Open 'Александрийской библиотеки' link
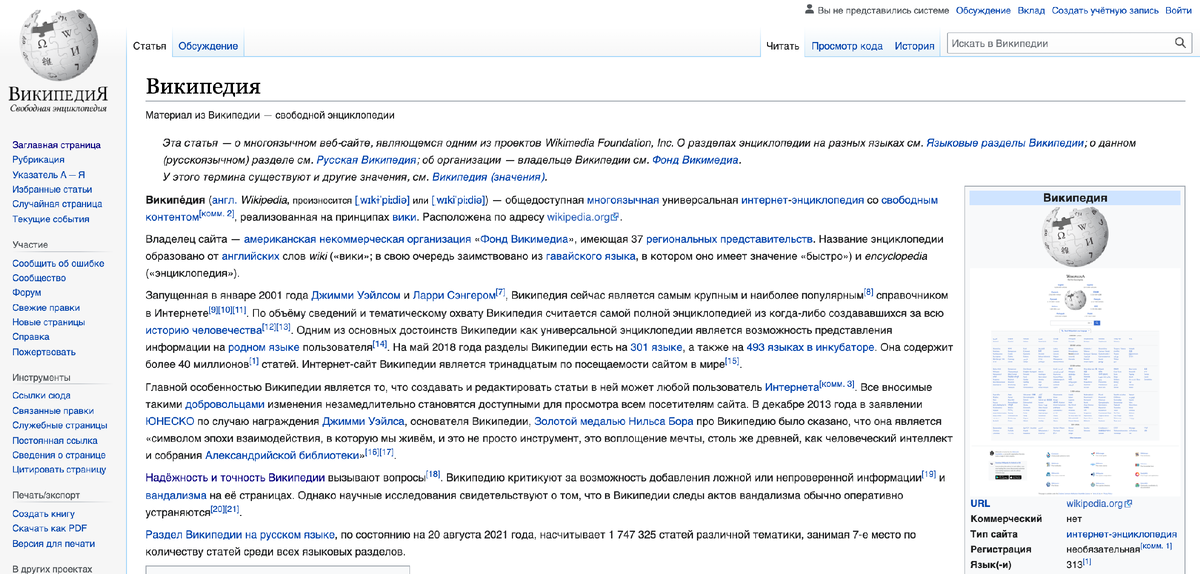The image size is (1200, 574). click(x=282, y=455)
